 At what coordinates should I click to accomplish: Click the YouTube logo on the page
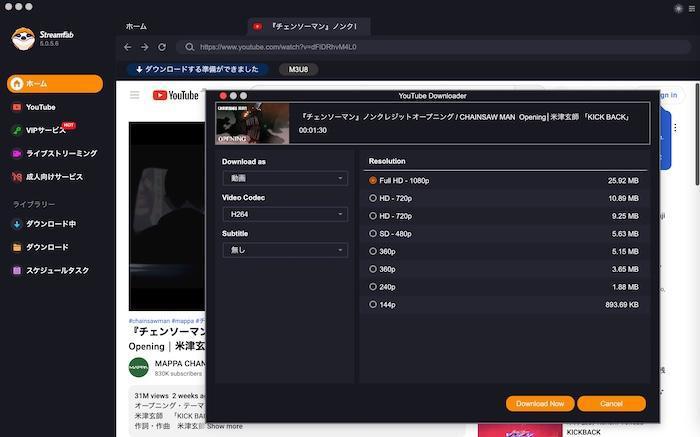(x=175, y=95)
